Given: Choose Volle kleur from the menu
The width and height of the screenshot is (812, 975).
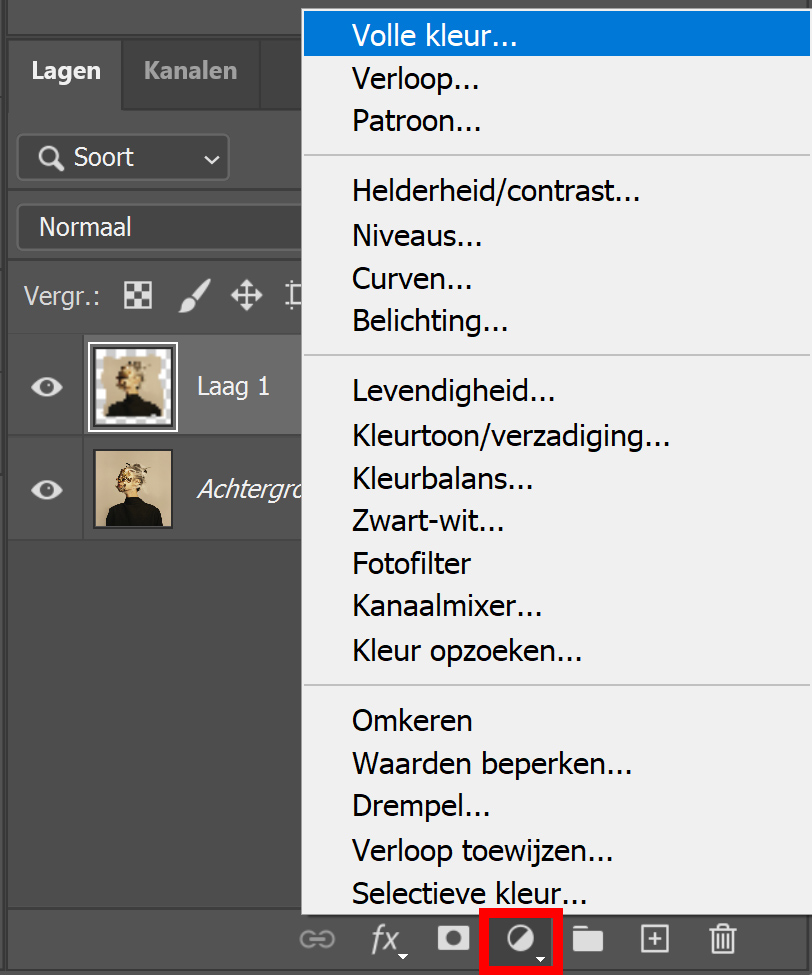Looking at the screenshot, I should coord(434,37).
